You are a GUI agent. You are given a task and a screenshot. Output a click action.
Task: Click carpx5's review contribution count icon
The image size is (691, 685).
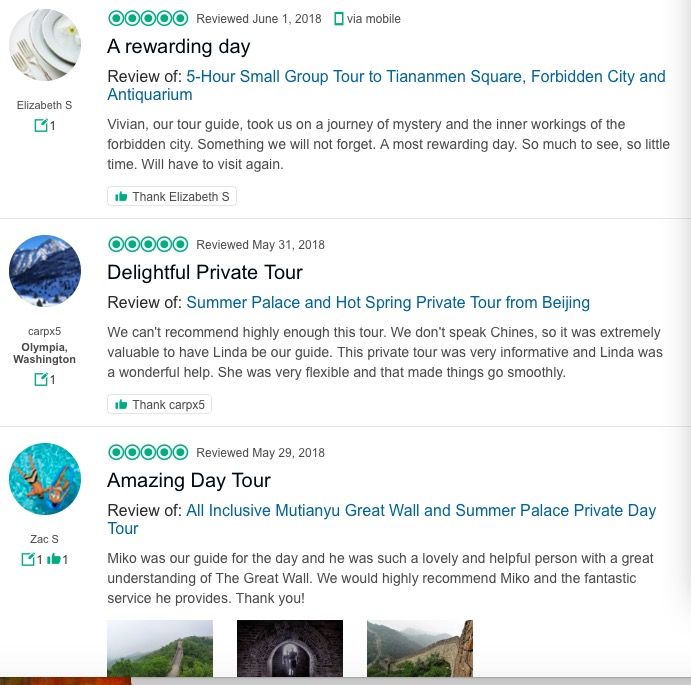tap(40, 380)
